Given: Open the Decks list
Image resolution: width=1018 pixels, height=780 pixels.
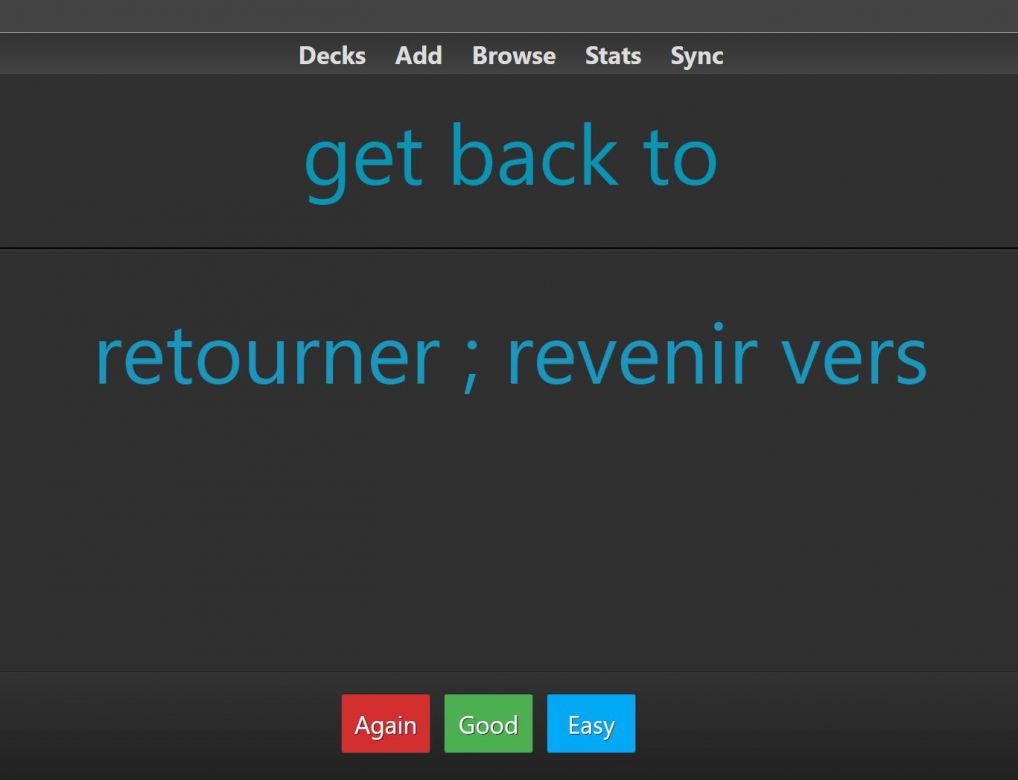Looking at the screenshot, I should coord(332,56).
